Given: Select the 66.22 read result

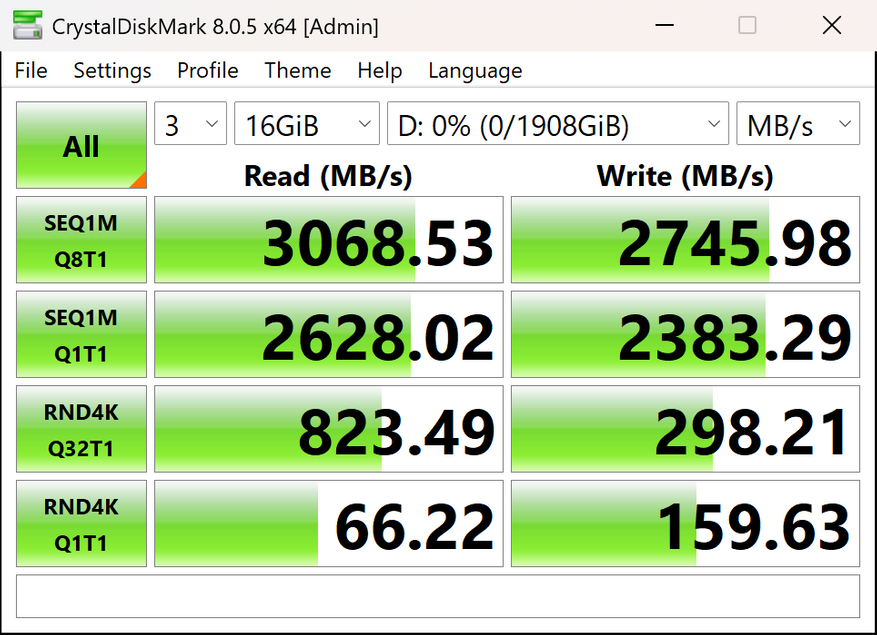Looking at the screenshot, I should (x=329, y=523).
